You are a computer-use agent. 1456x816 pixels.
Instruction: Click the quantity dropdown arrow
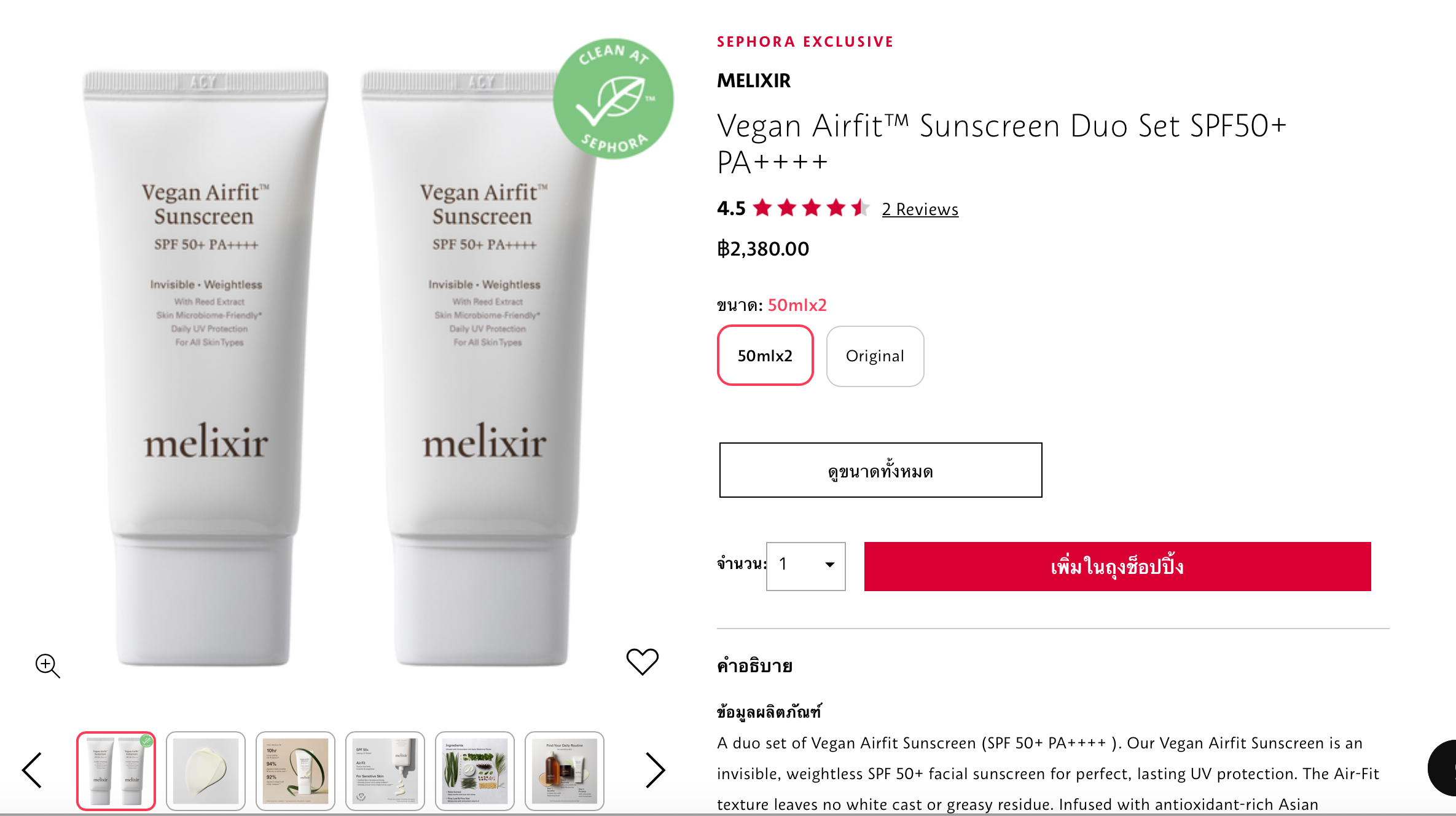(829, 565)
